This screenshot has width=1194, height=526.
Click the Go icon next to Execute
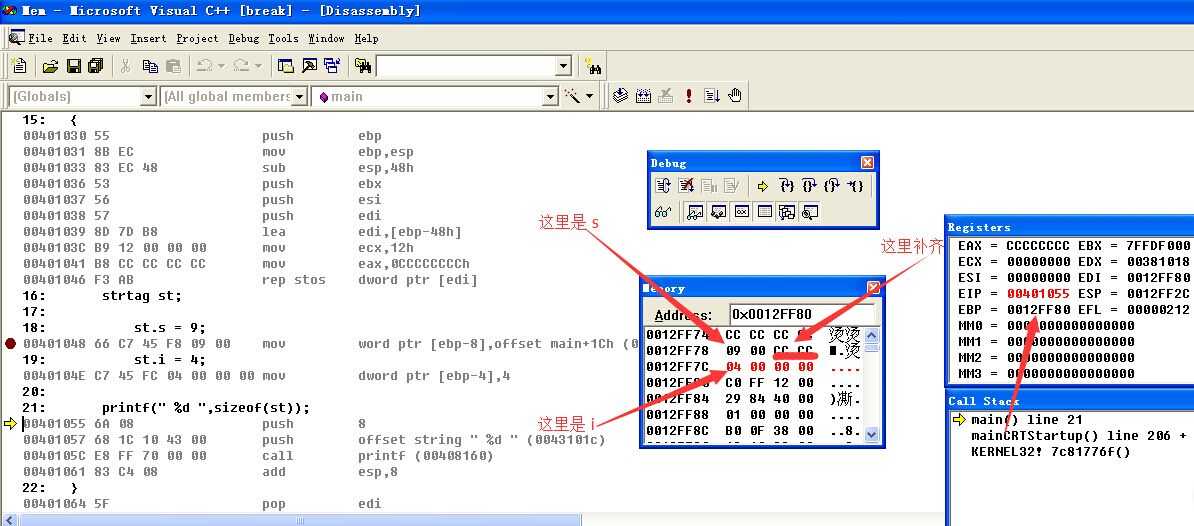(711, 96)
